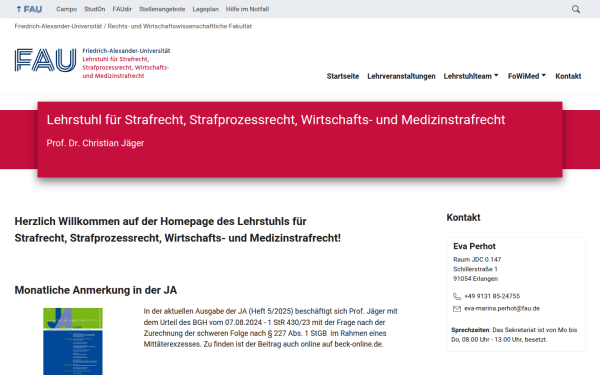Click Rechts- und Wirtschaftswissenschaftliche Fakultät breadcrumb
The image size is (600, 375).
pyautogui.click(x=180, y=26)
